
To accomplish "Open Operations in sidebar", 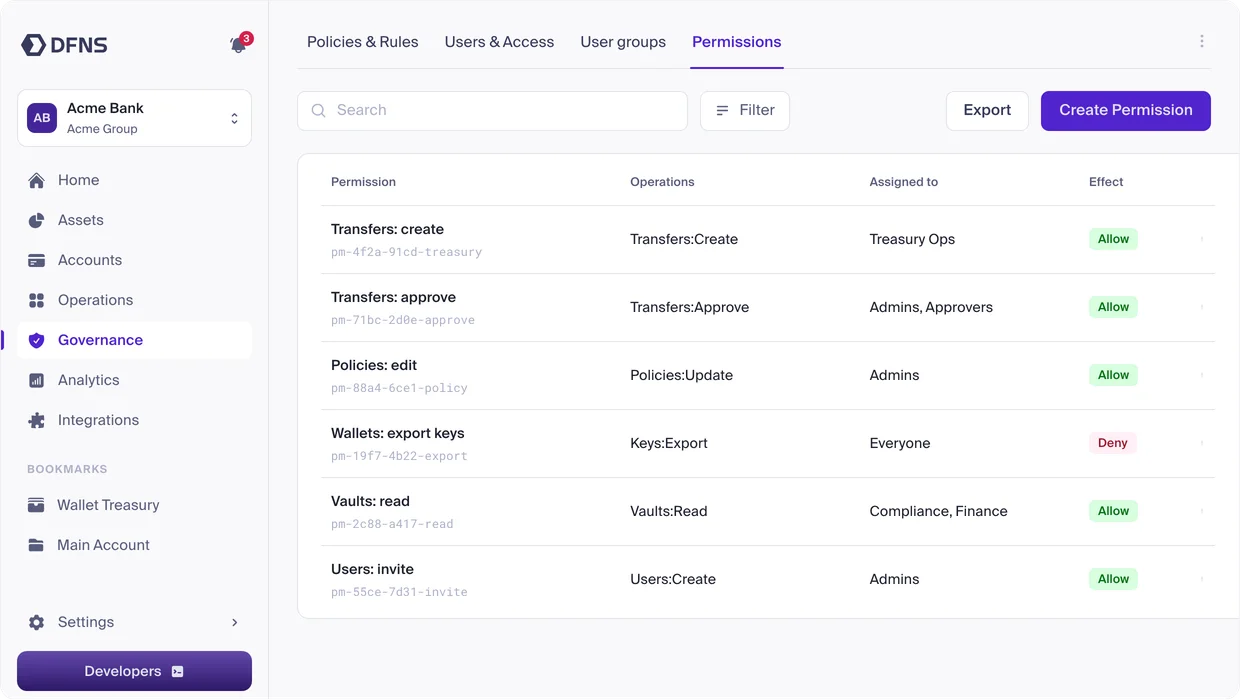I will click(x=134, y=300).
